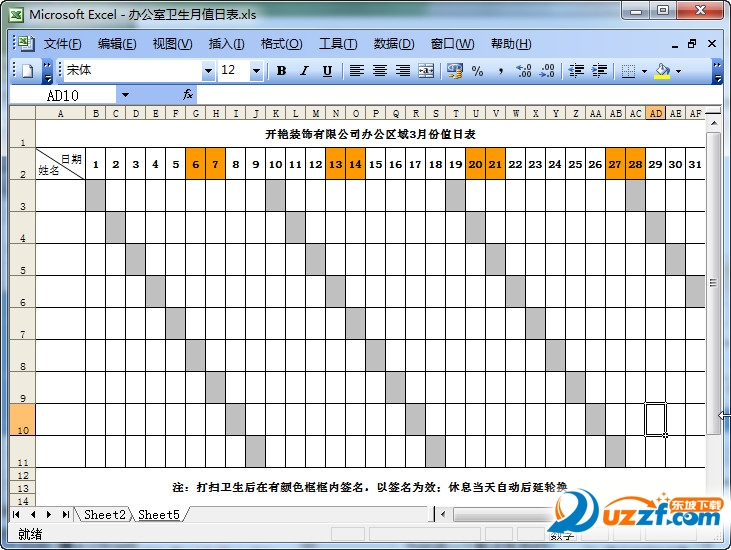
Task: Close the workbook document window
Action: (x=712, y=44)
